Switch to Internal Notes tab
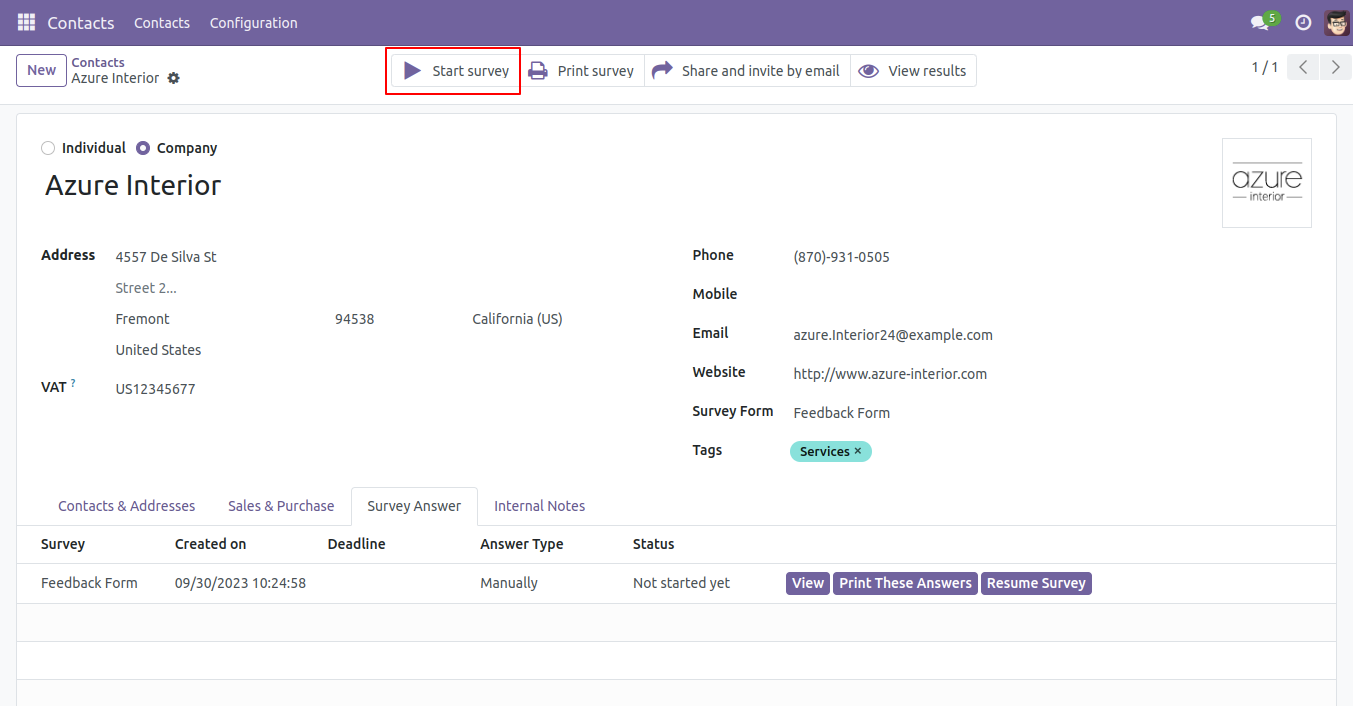 point(540,506)
